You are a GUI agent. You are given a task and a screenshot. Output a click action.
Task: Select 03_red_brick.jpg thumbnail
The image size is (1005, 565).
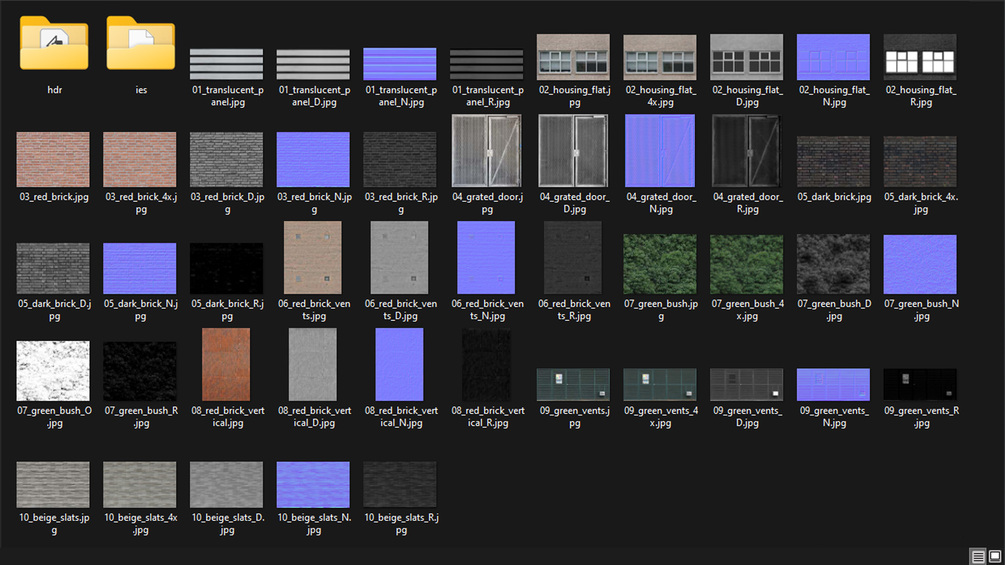[x=53, y=160]
